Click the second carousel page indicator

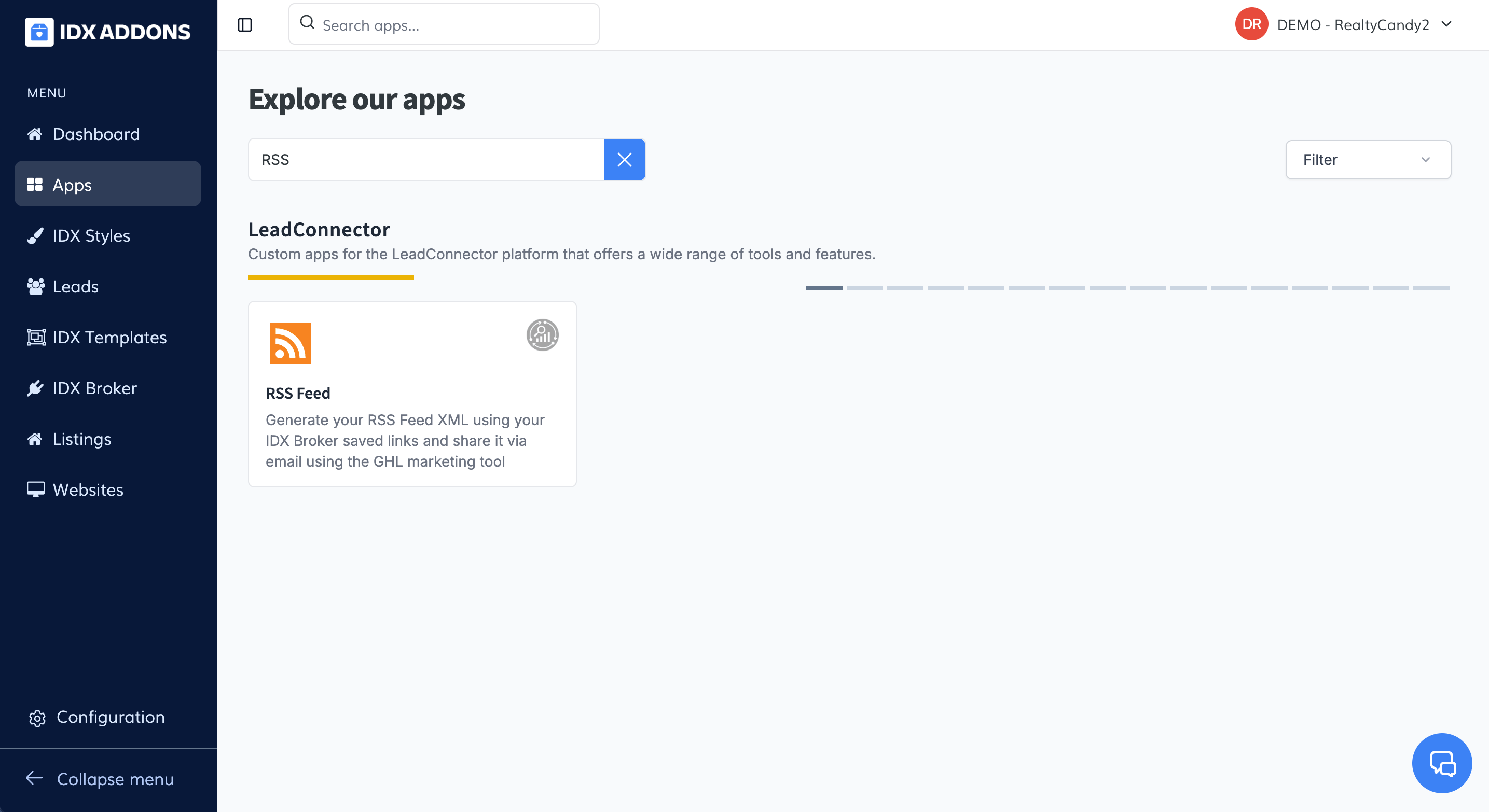(864, 288)
